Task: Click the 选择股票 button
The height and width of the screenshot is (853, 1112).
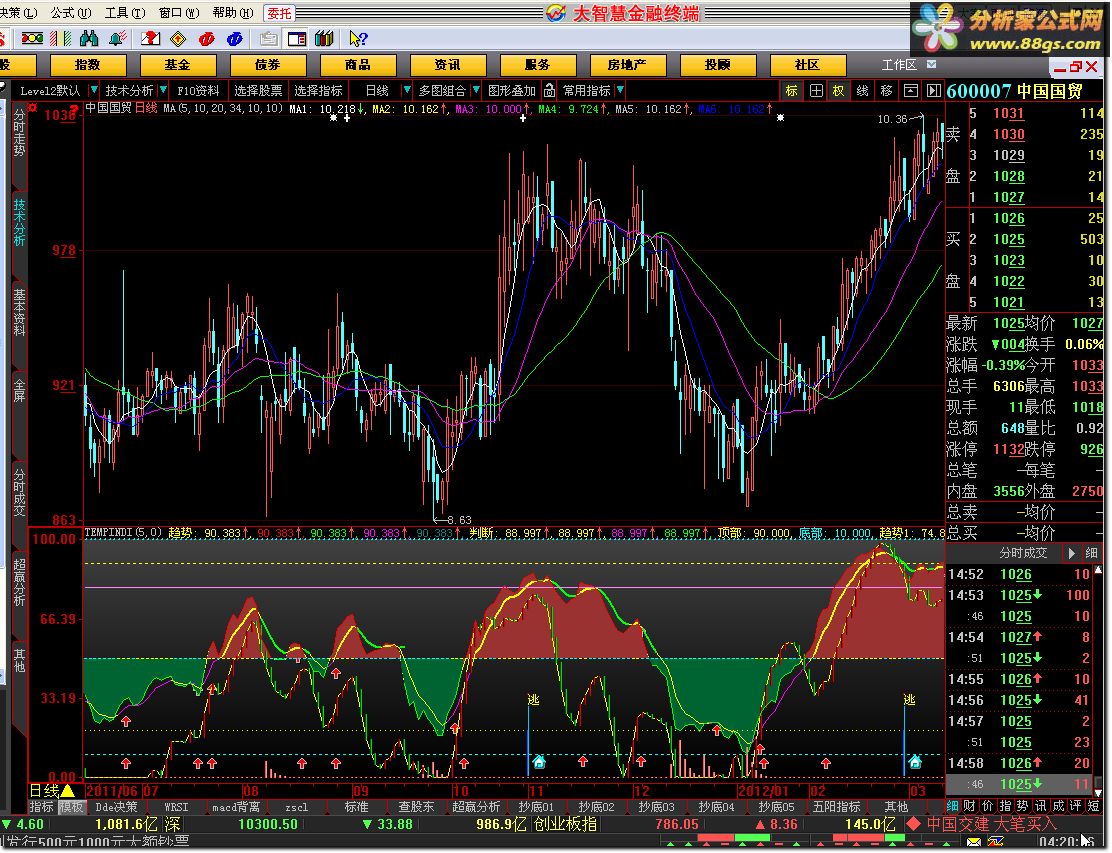Action: [x=258, y=90]
